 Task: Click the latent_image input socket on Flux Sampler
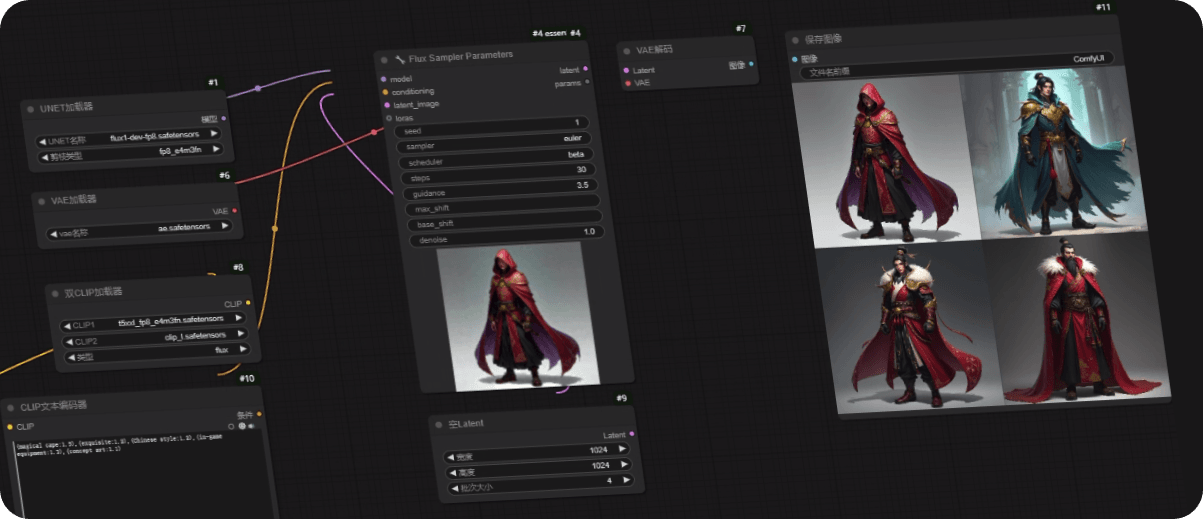point(386,105)
